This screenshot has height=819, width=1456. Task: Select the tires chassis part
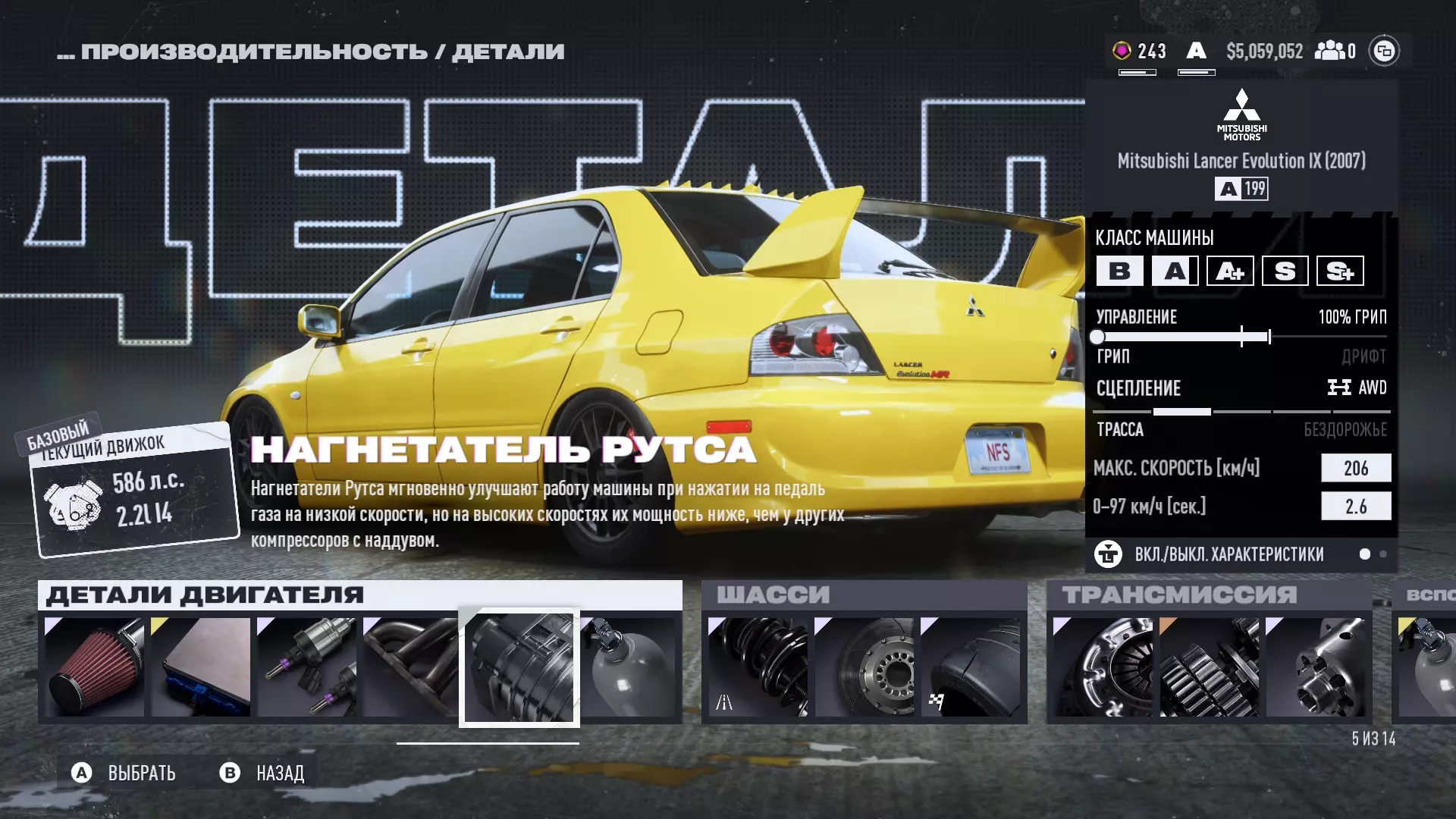click(x=969, y=667)
